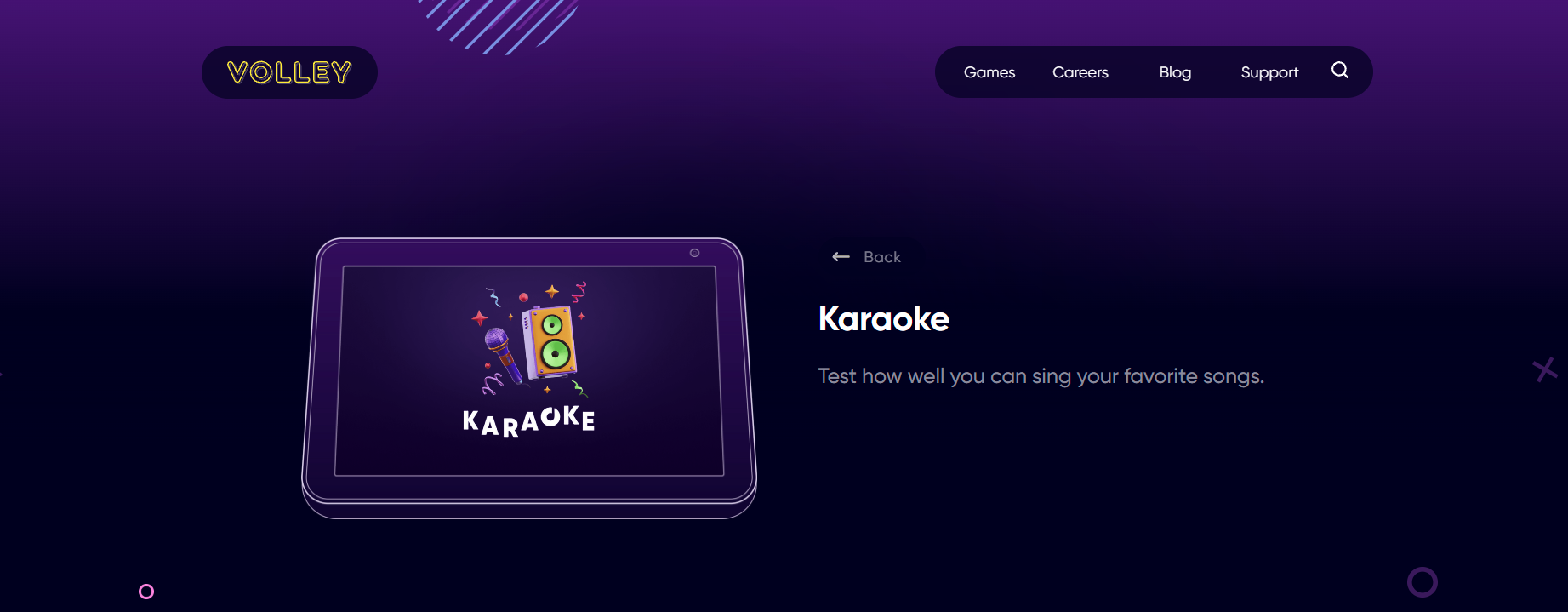1568x612 pixels.
Task: Click the purple X decoration
Action: (x=1545, y=369)
